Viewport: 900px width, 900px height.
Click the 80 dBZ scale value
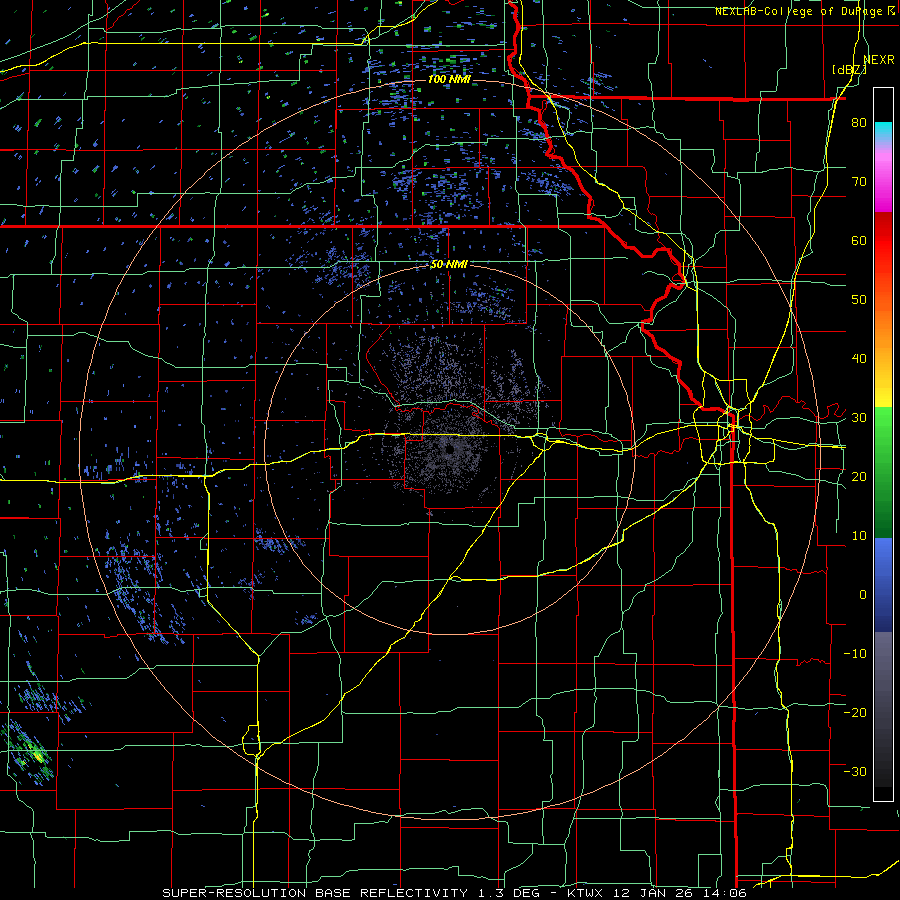[x=859, y=123]
